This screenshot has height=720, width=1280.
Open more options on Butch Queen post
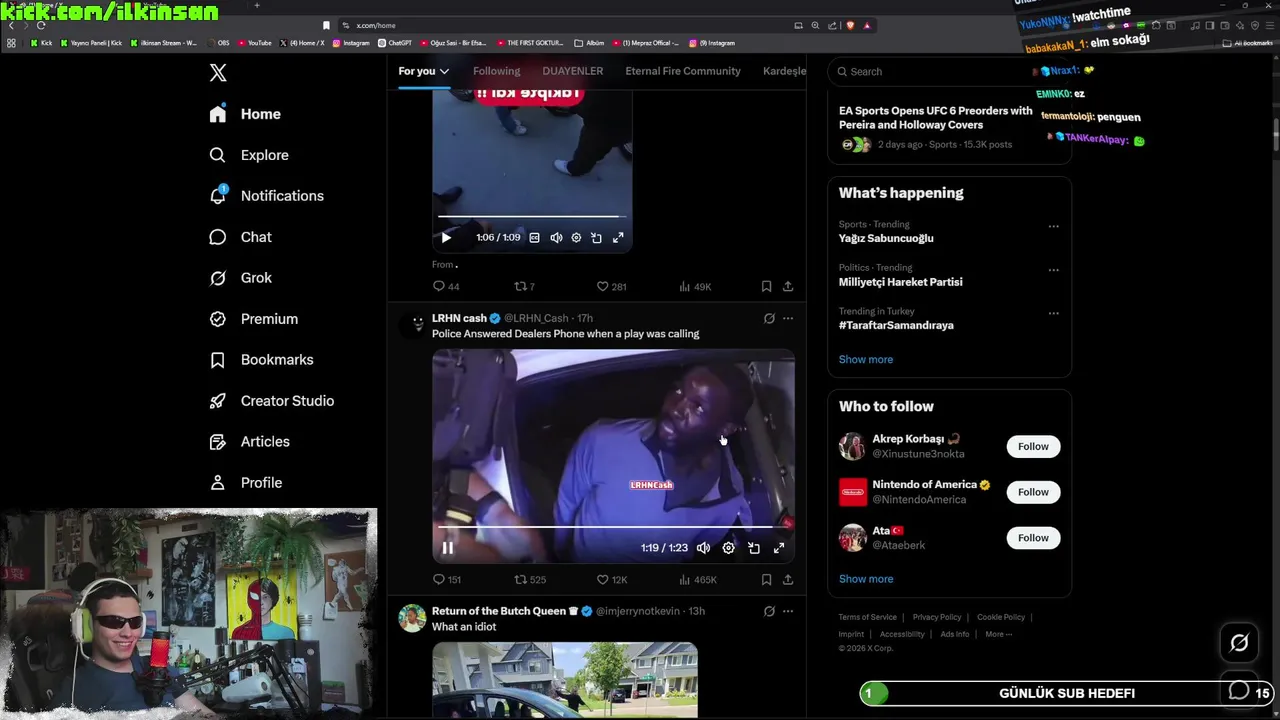[x=788, y=611]
